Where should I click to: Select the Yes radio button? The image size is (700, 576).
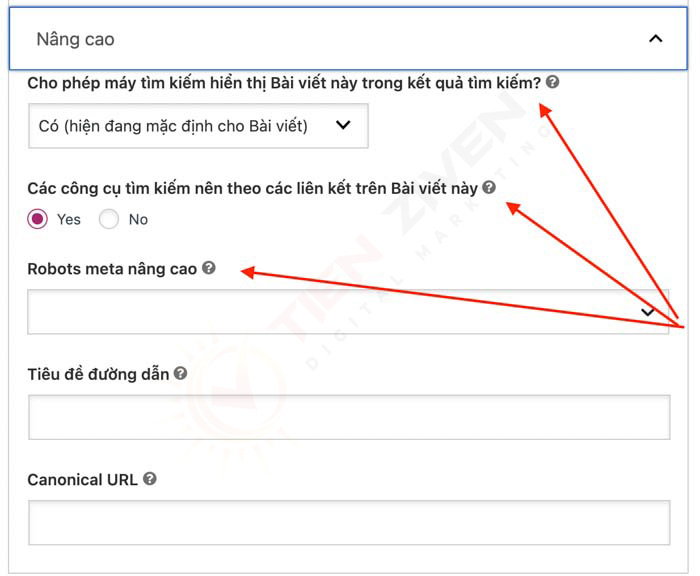38,219
